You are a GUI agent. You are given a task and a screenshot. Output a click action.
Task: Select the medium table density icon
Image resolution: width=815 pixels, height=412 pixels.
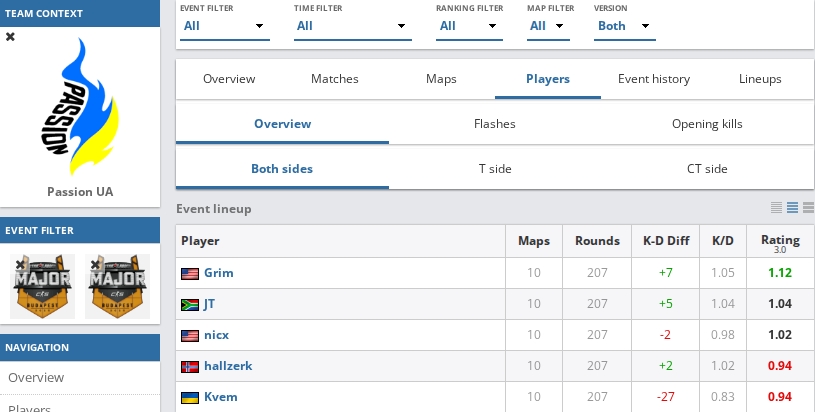(x=792, y=208)
